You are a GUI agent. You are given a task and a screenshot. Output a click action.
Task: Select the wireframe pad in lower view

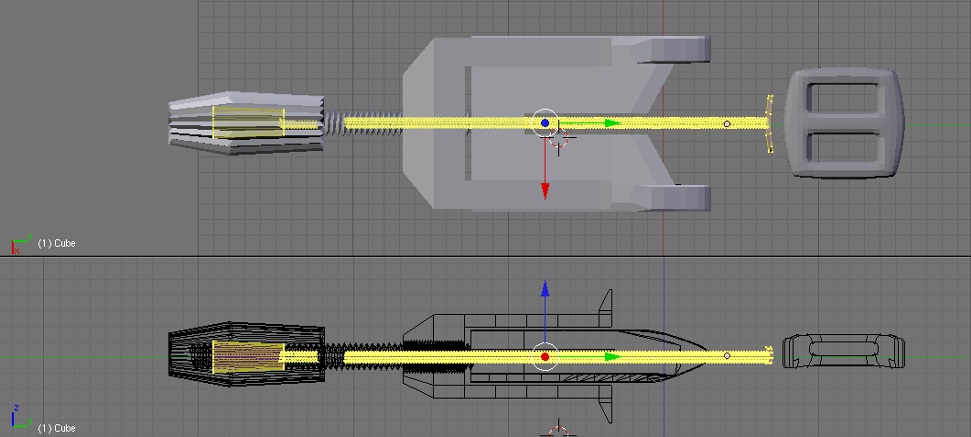coord(843,352)
